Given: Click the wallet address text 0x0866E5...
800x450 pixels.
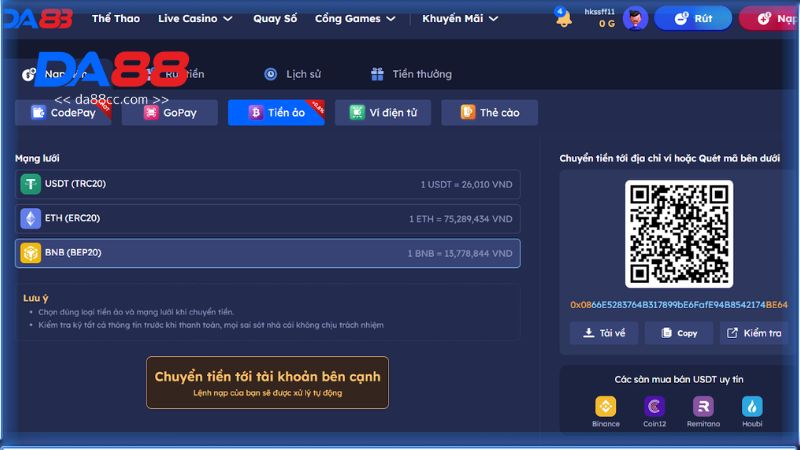Looking at the screenshot, I should coord(679,305).
